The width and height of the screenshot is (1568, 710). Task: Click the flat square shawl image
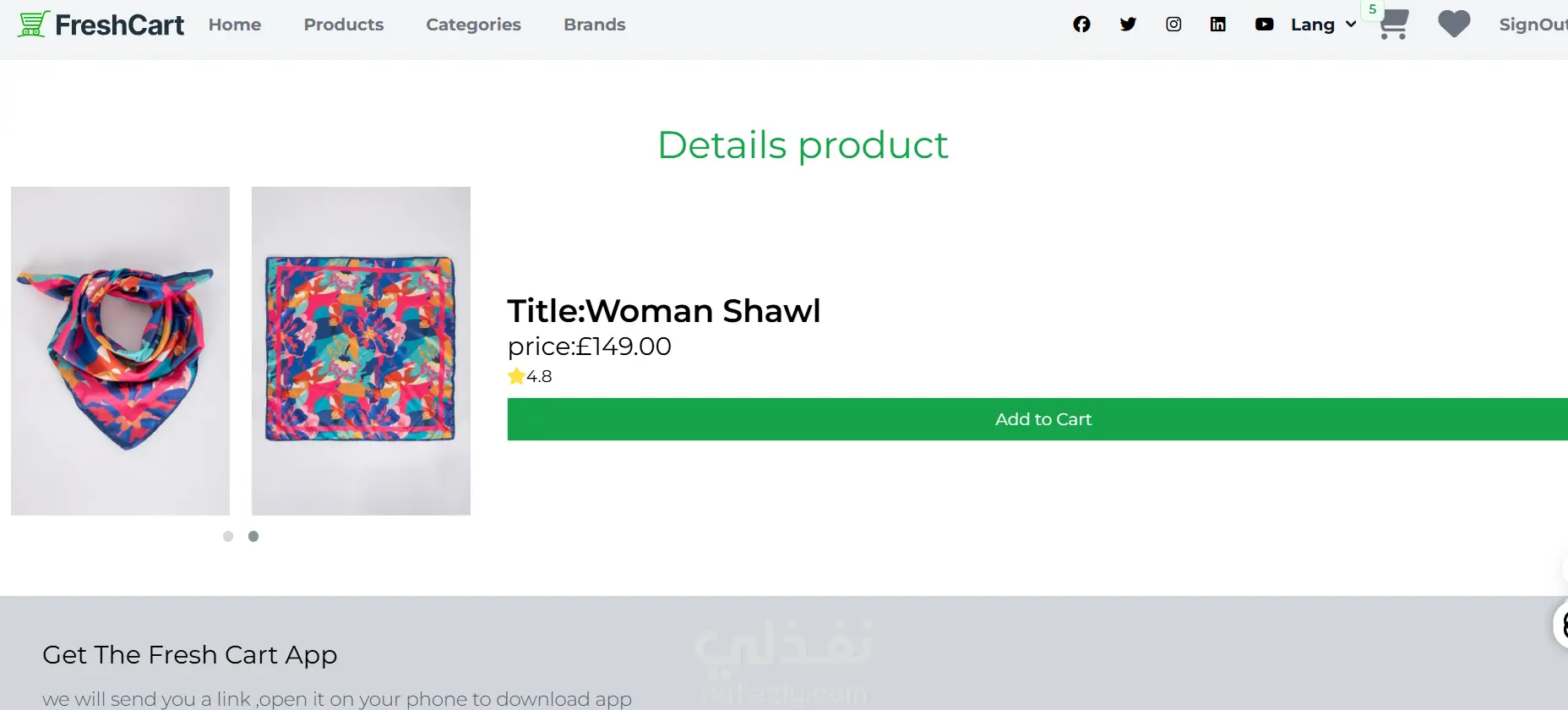(361, 351)
